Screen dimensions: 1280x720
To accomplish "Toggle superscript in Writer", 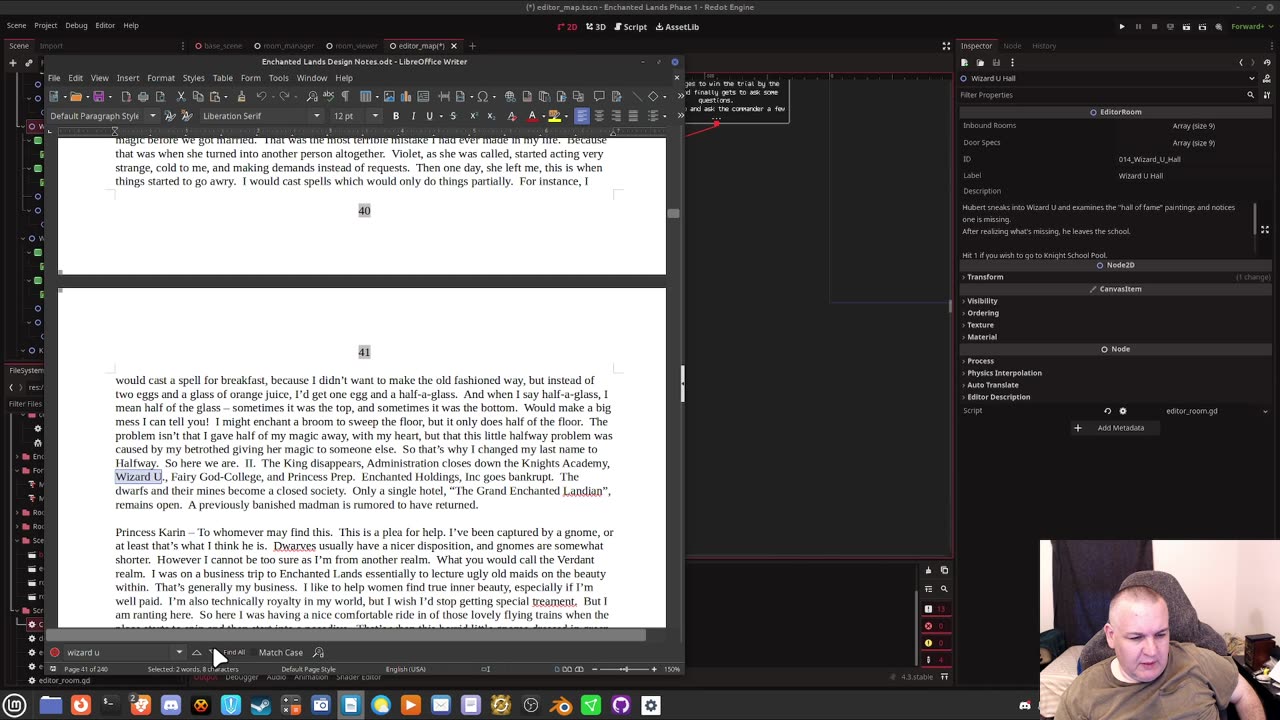I will point(473,116).
